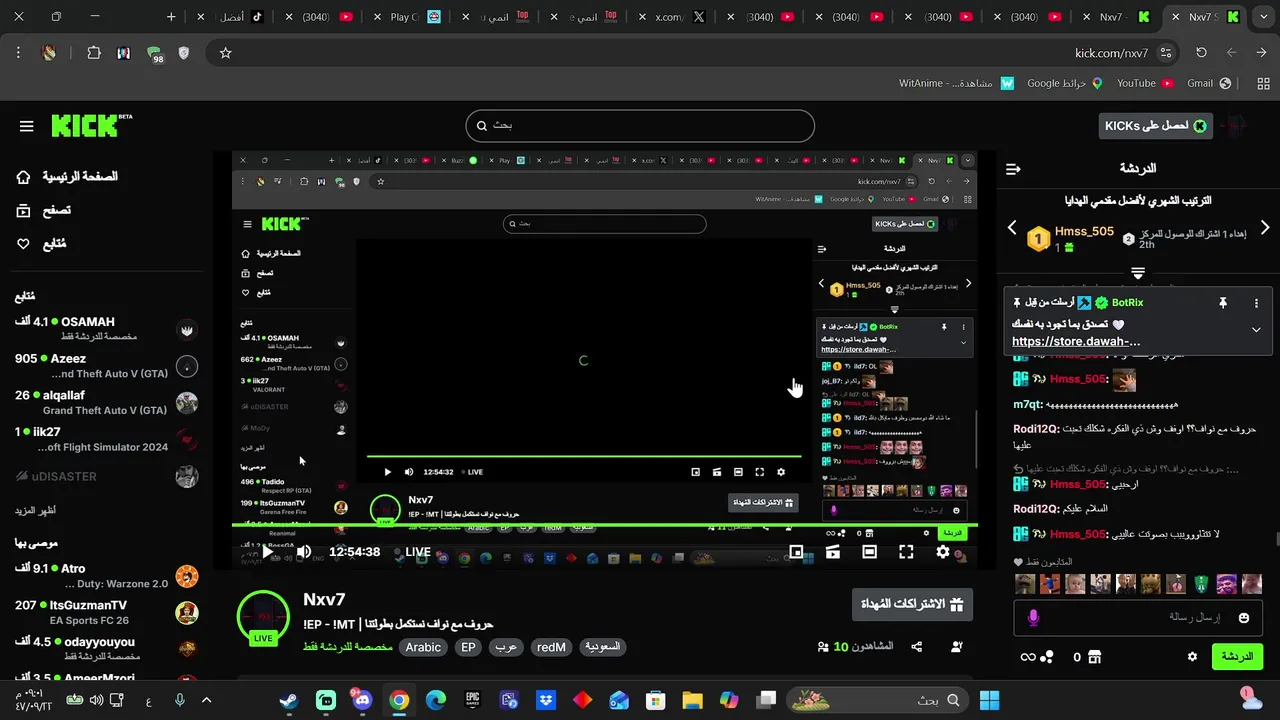
Task: Open the three-dots menu on pinned message
Action: (1256, 303)
